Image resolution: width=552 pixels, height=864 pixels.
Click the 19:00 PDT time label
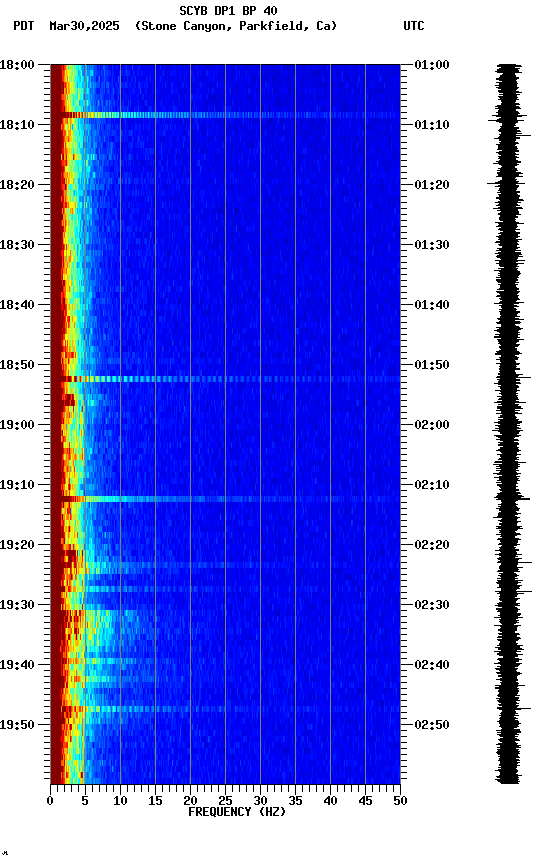coord(17,425)
